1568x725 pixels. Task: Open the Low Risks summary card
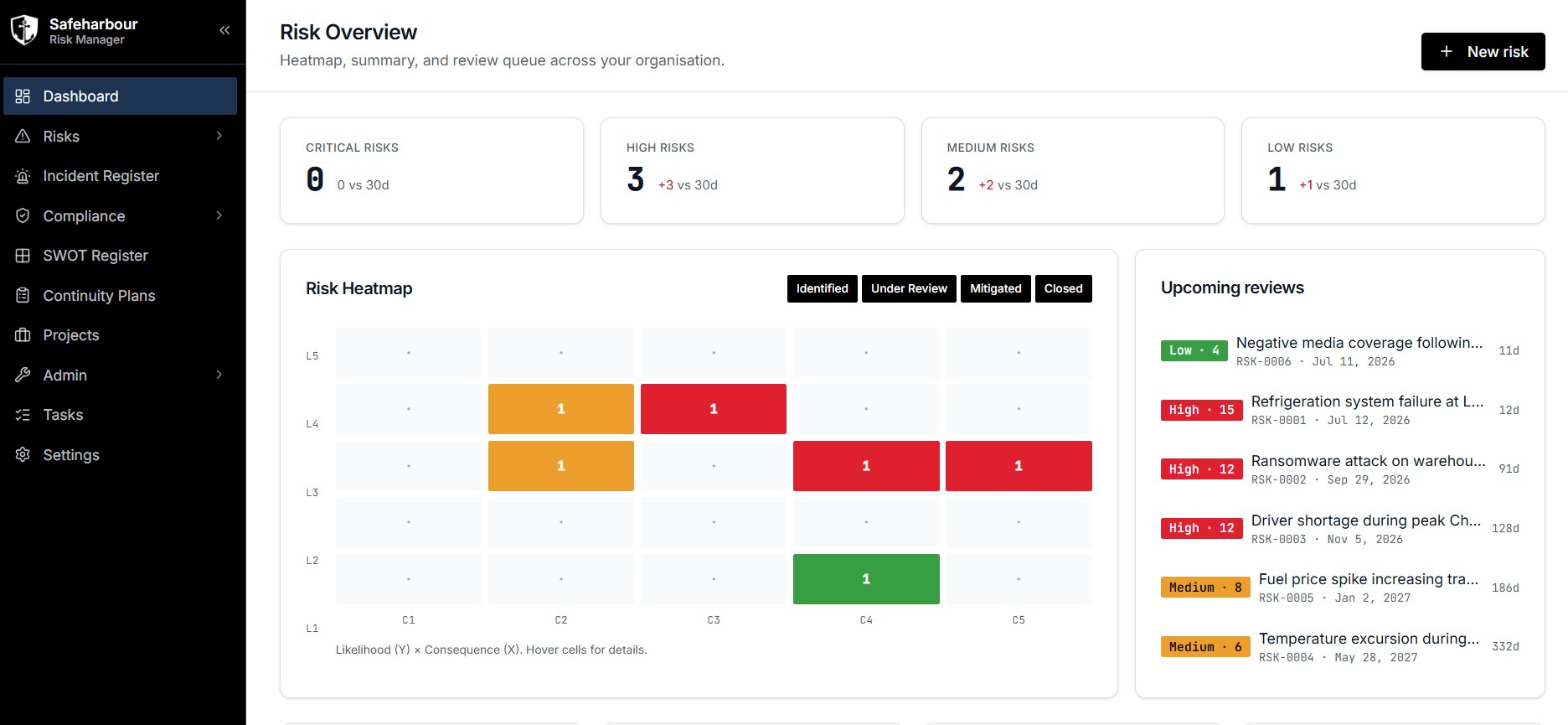[x=1393, y=170]
